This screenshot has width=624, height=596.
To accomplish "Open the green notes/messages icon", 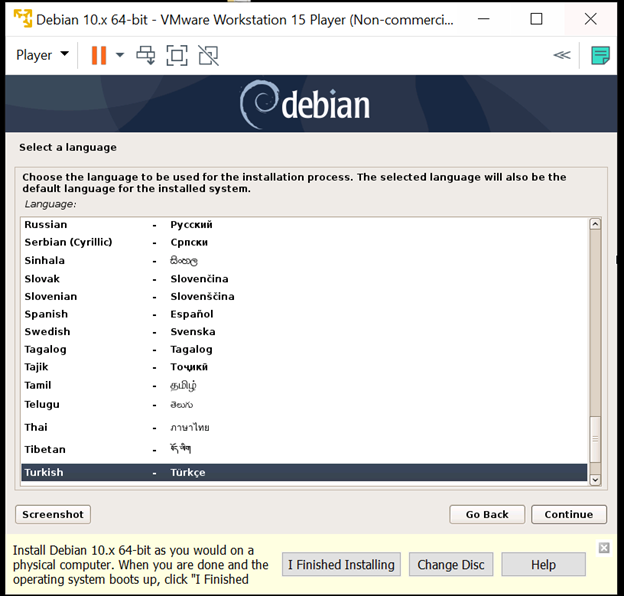I will coord(600,55).
